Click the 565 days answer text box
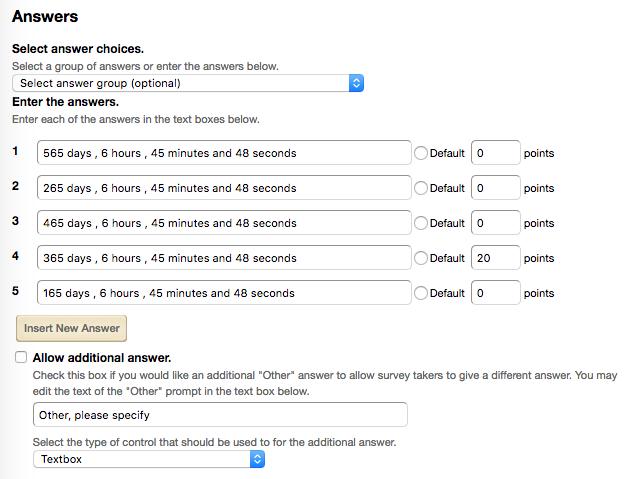Image resolution: width=633 pixels, height=479 pixels. point(224,153)
